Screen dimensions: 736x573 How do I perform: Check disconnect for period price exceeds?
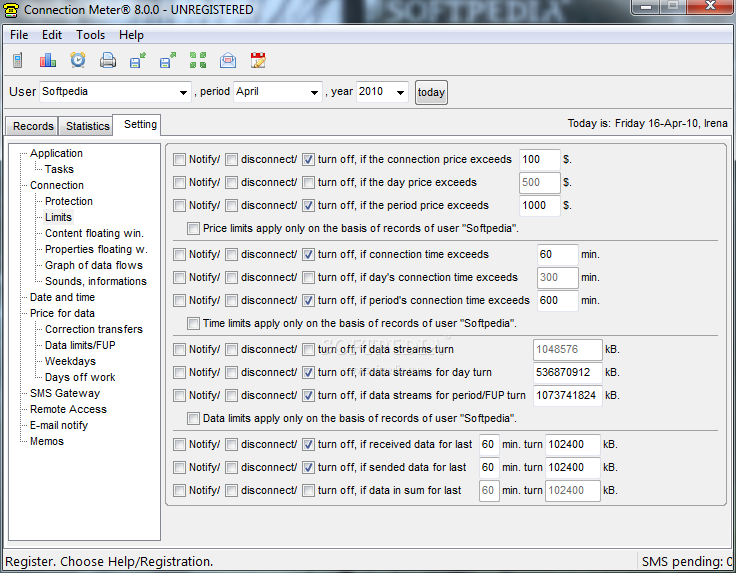tap(231, 206)
